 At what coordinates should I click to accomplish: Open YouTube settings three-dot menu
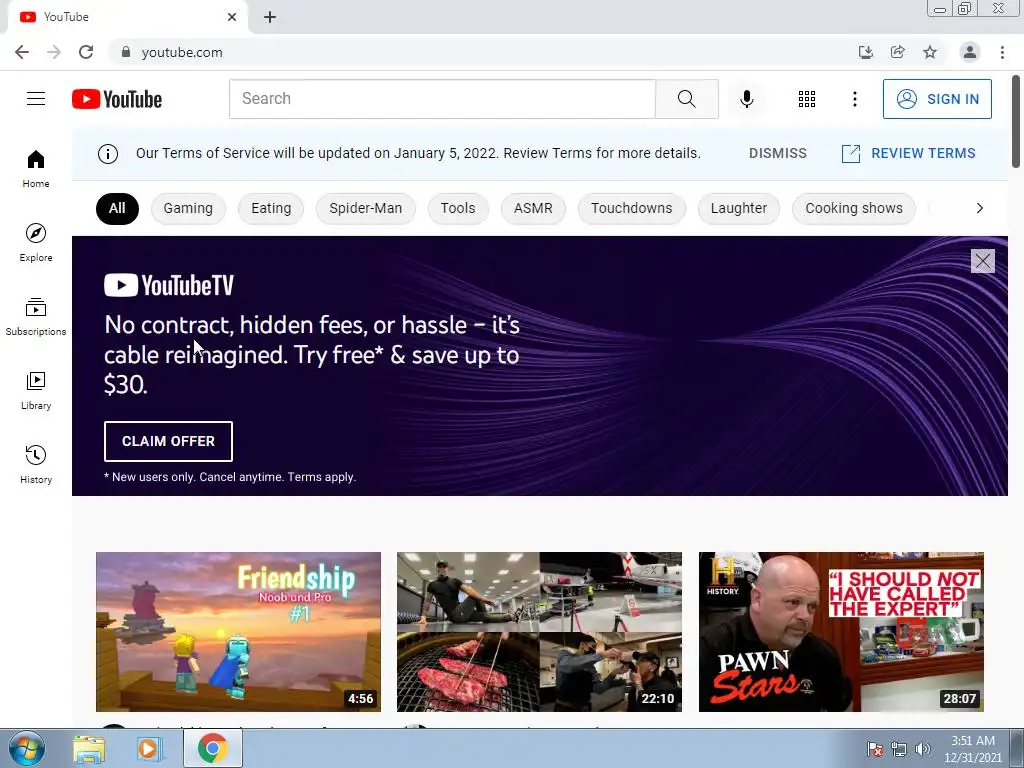(854, 99)
